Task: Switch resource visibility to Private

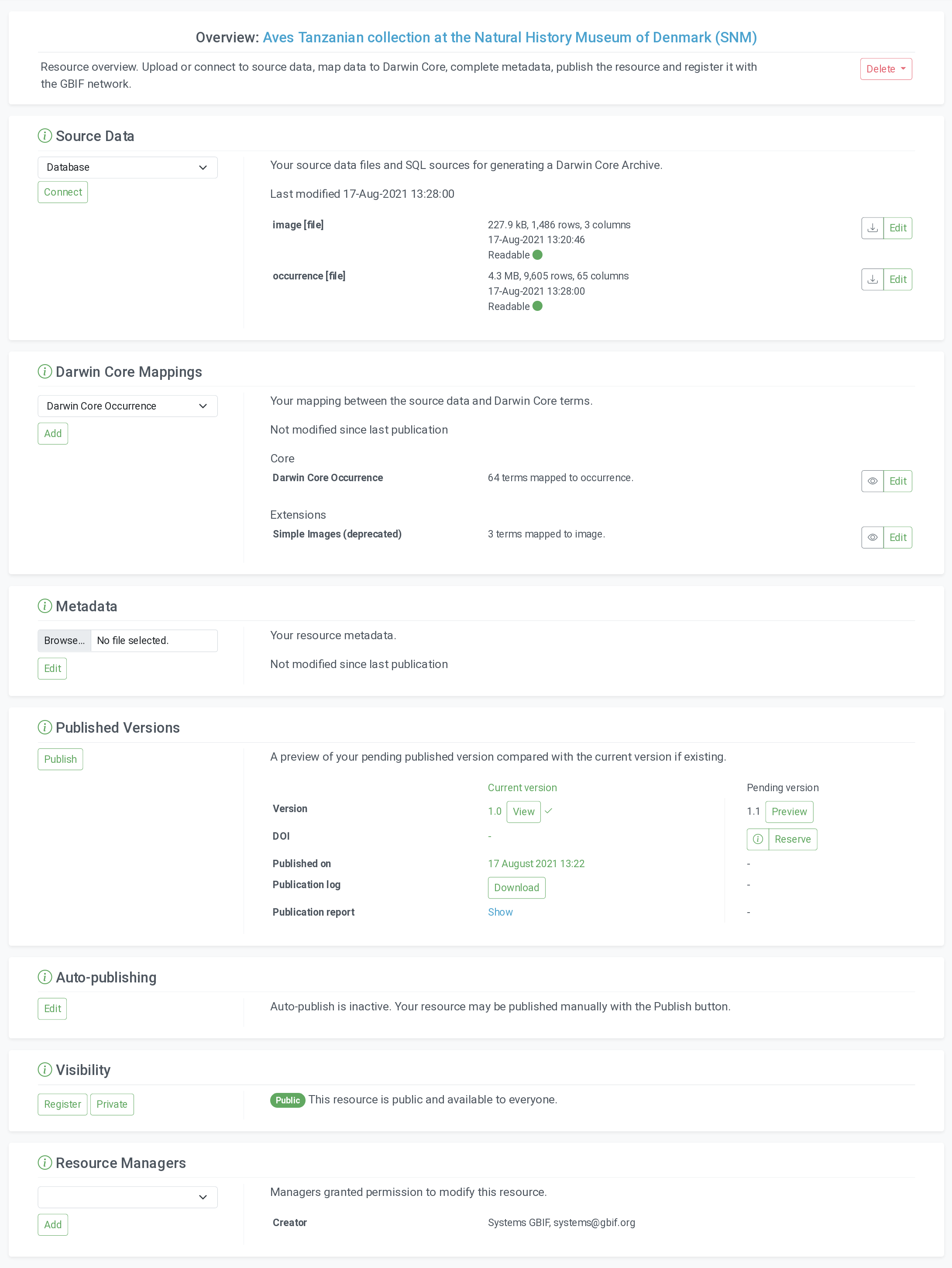Action: click(112, 1104)
